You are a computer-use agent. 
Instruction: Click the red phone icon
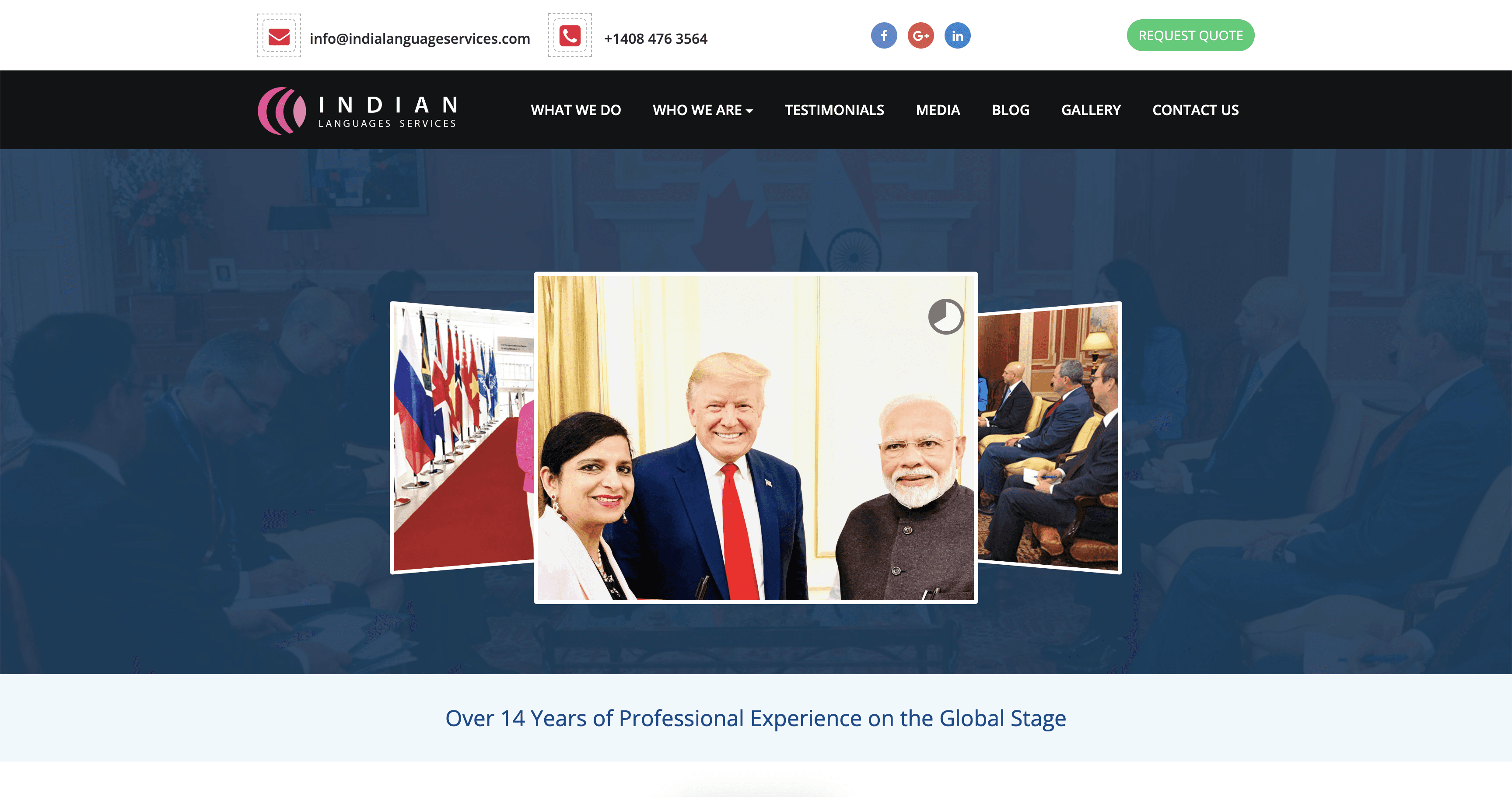(x=570, y=36)
